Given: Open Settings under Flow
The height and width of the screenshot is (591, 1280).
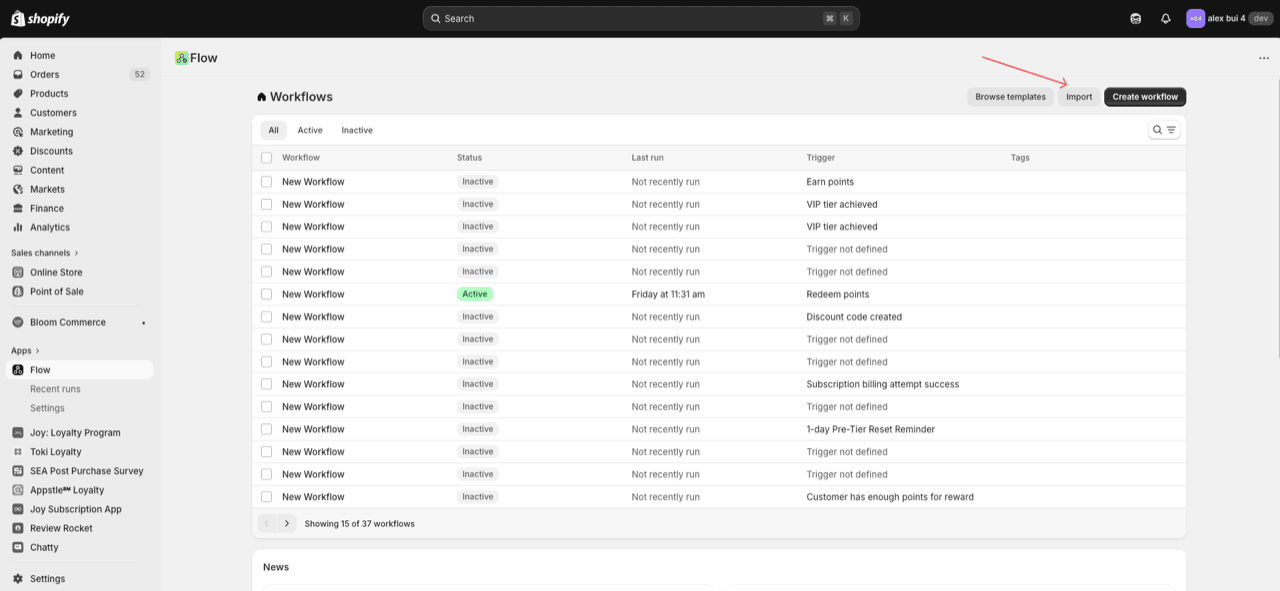Looking at the screenshot, I should click(47, 408).
